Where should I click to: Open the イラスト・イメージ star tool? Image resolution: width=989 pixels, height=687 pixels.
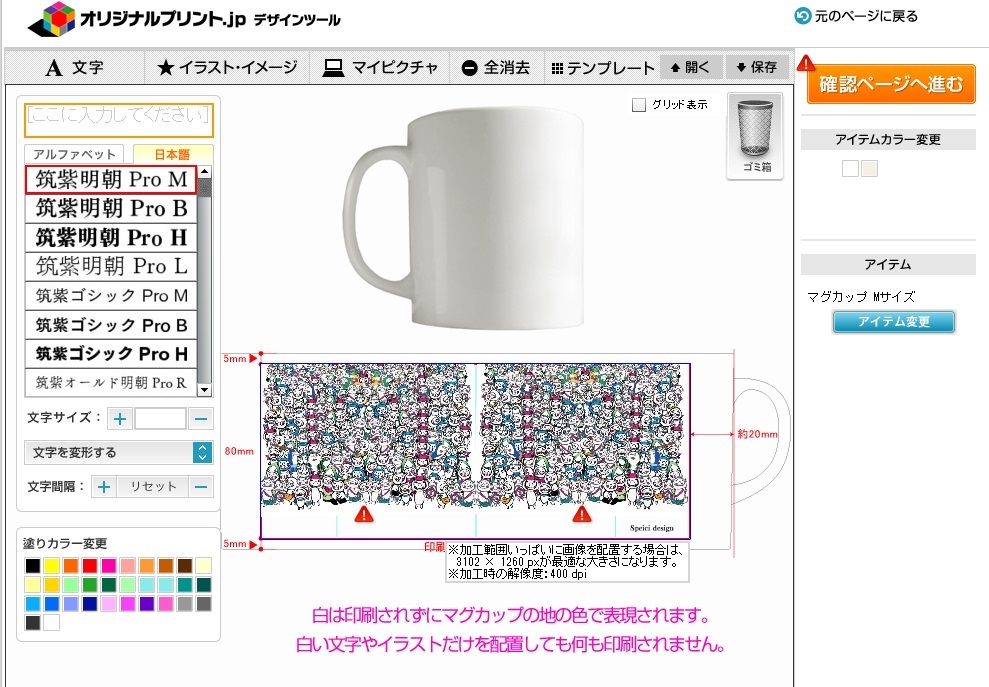pos(227,68)
